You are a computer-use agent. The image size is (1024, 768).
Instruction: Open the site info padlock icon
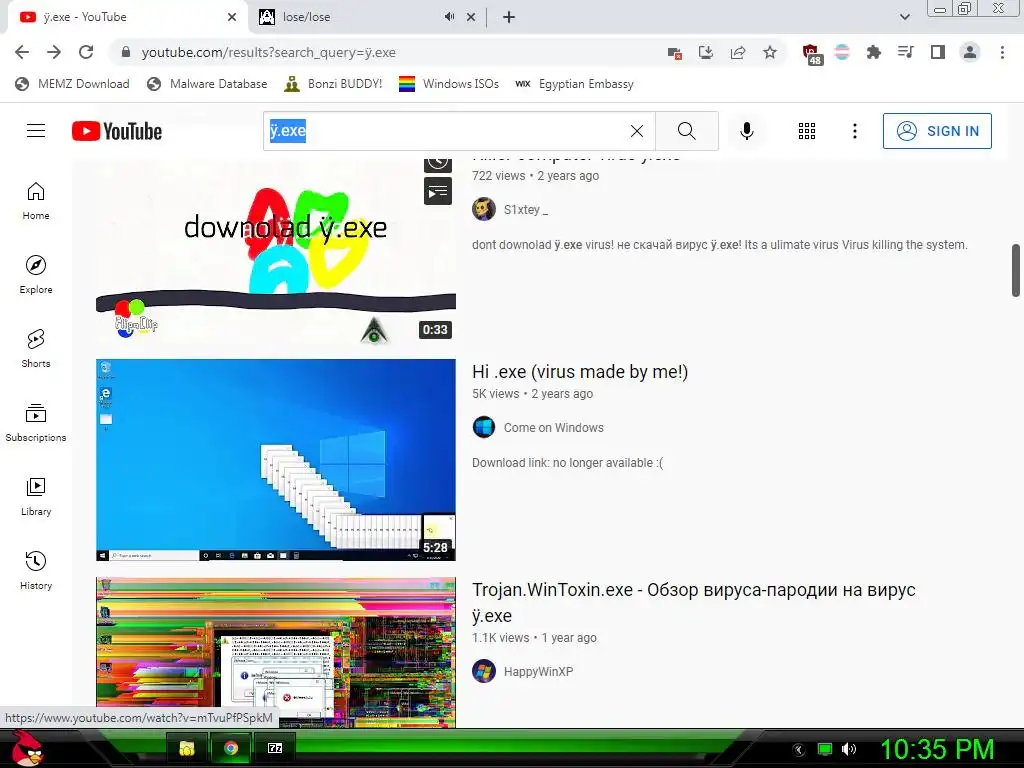(126, 52)
